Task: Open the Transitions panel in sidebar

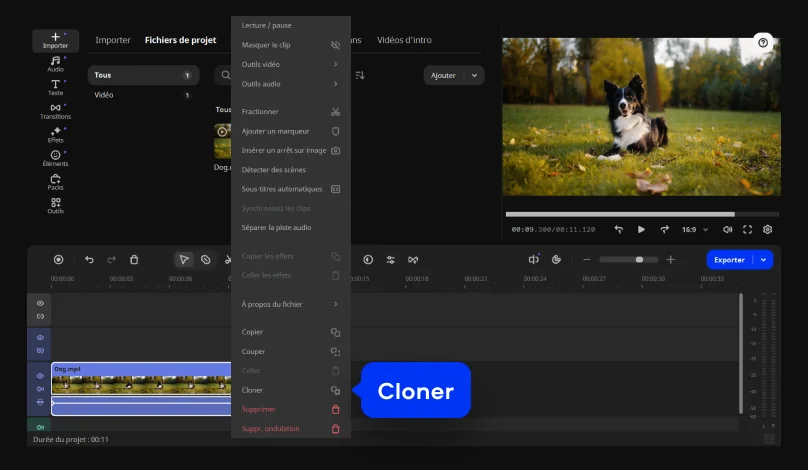Action: pos(55,111)
